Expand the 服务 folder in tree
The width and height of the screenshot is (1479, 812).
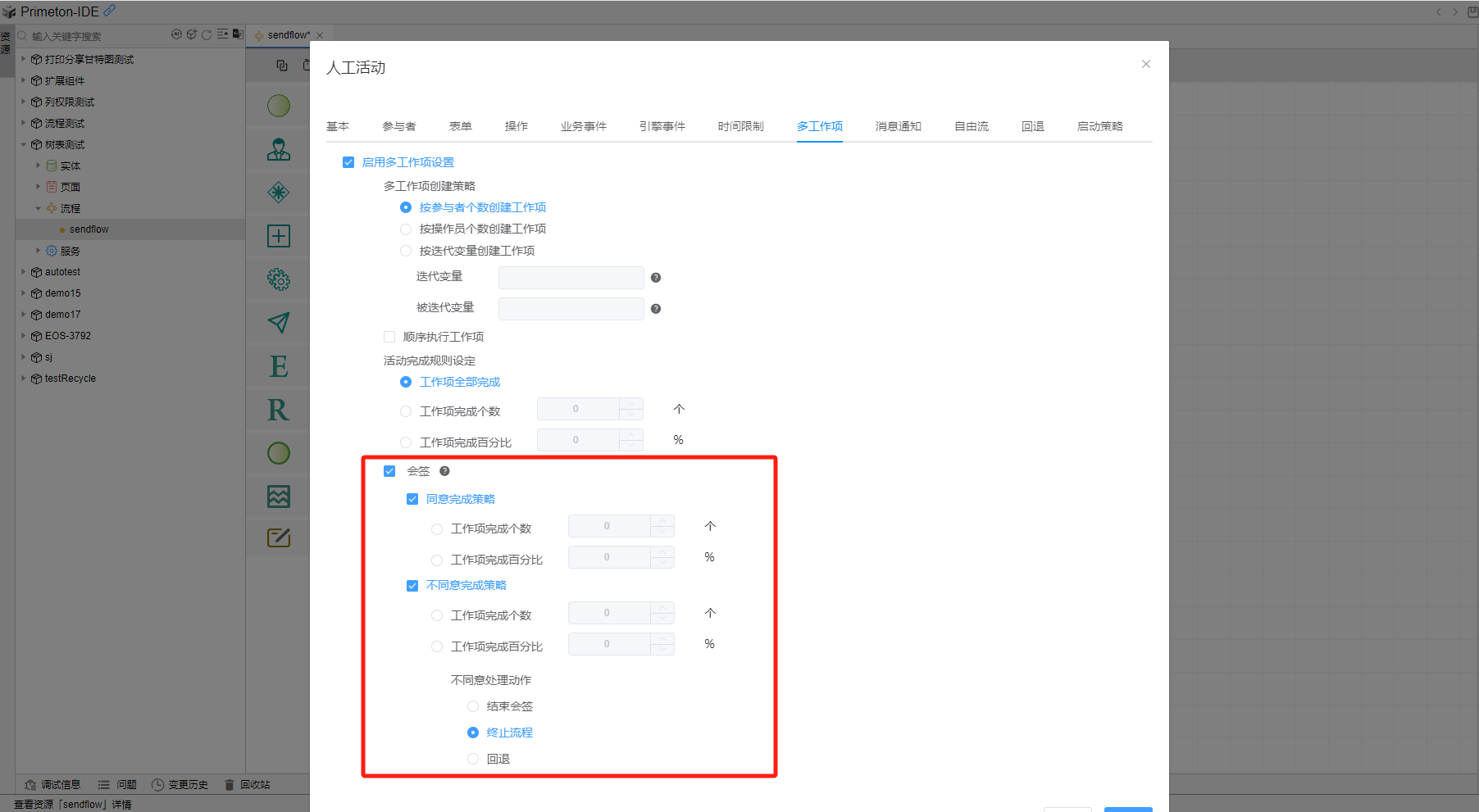tap(39, 251)
